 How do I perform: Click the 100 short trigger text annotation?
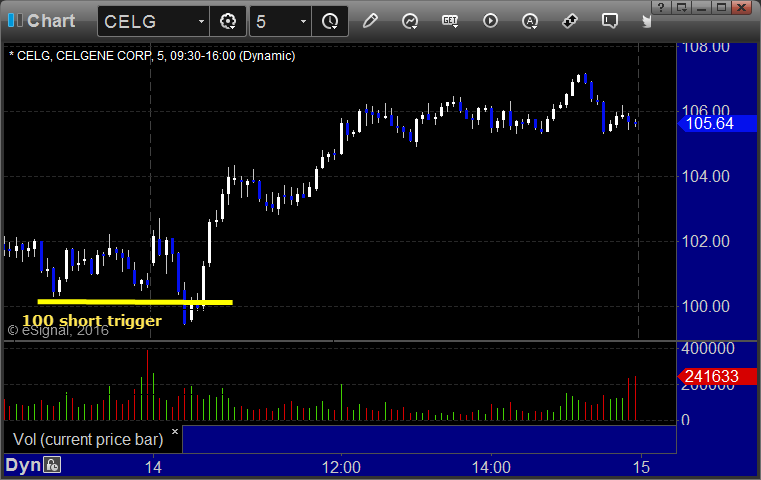click(x=92, y=321)
